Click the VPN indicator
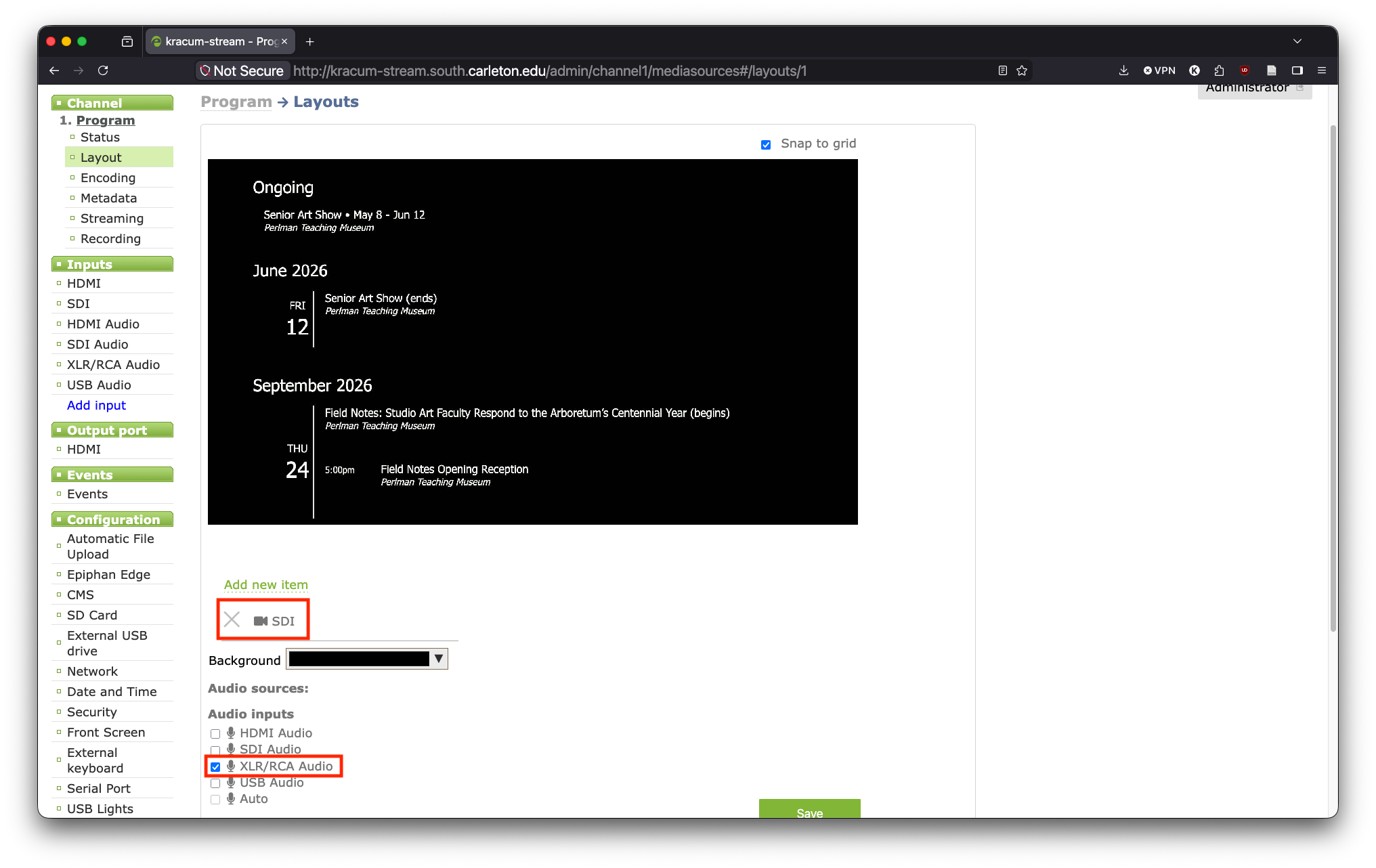 (1159, 70)
